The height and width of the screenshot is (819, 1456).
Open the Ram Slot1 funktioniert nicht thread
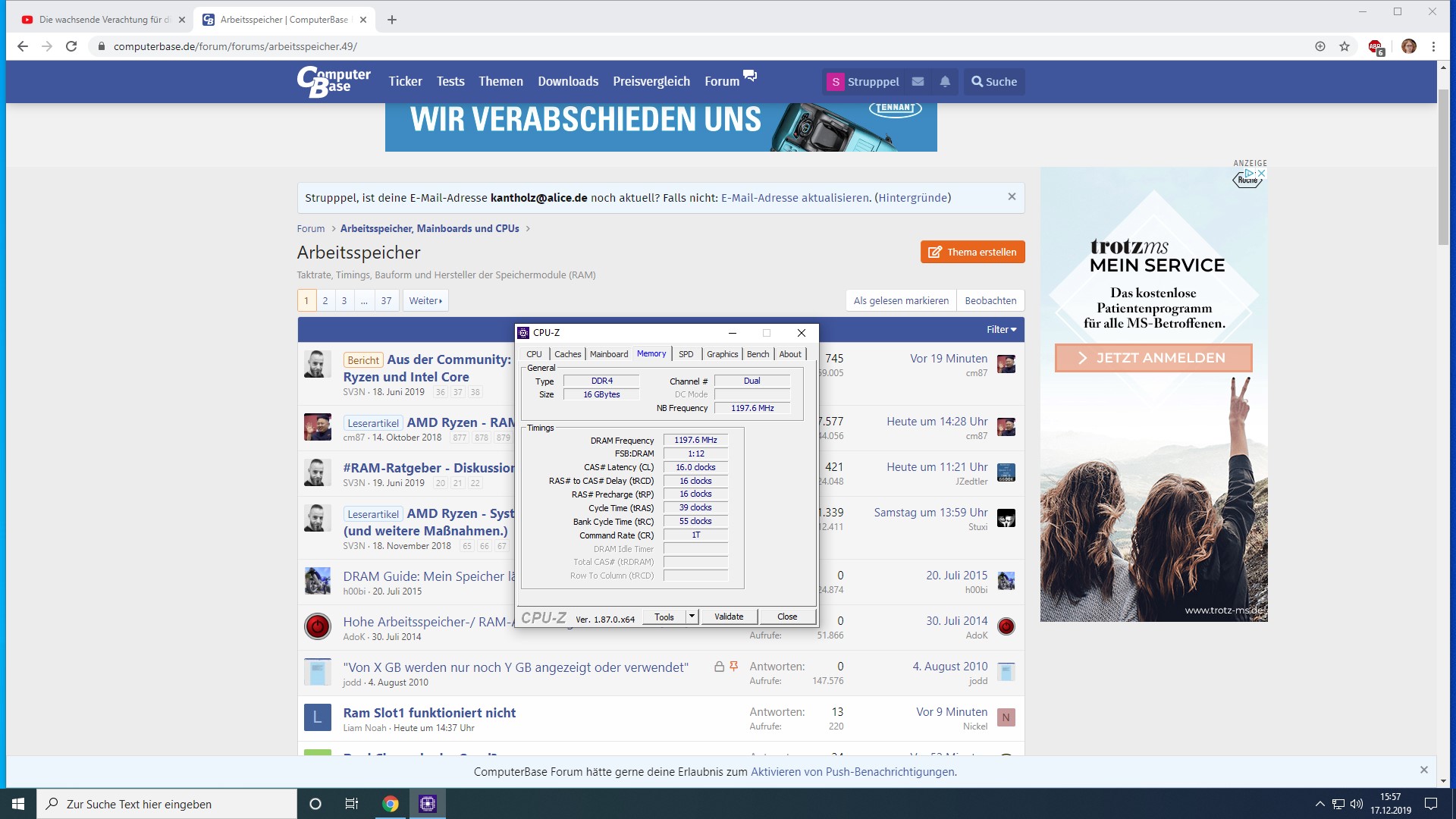pyautogui.click(x=429, y=712)
